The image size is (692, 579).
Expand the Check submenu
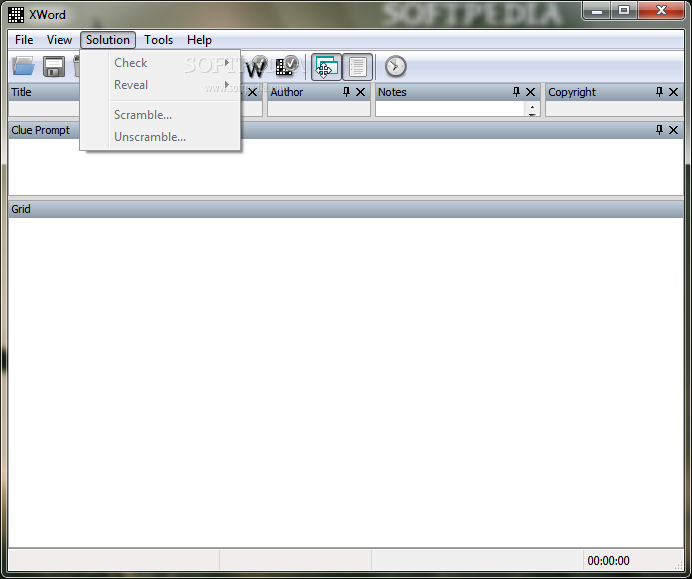[160, 63]
